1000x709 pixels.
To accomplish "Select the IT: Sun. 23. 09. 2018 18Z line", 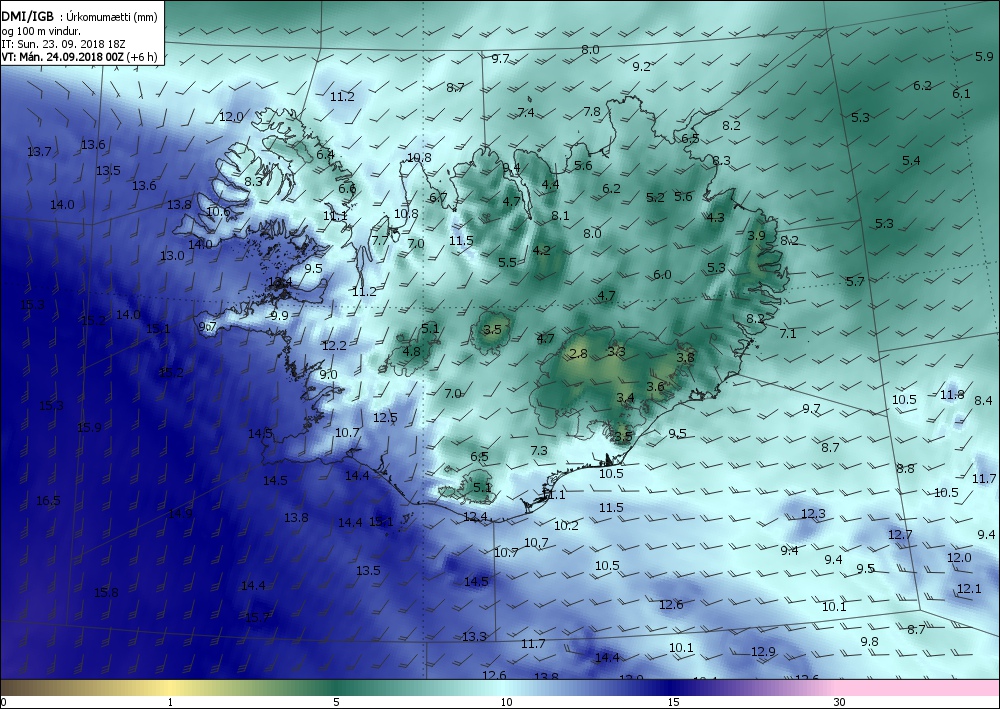I will click(x=62, y=44).
